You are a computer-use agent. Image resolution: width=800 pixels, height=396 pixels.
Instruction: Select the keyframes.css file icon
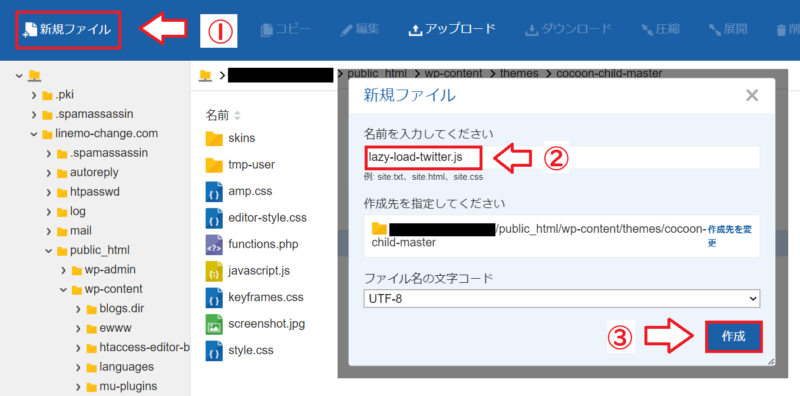pyautogui.click(x=214, y=298)
